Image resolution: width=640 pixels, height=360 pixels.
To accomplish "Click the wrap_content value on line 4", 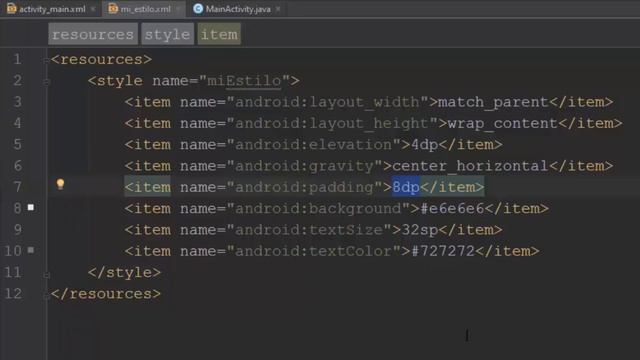I will coord(502,123).
